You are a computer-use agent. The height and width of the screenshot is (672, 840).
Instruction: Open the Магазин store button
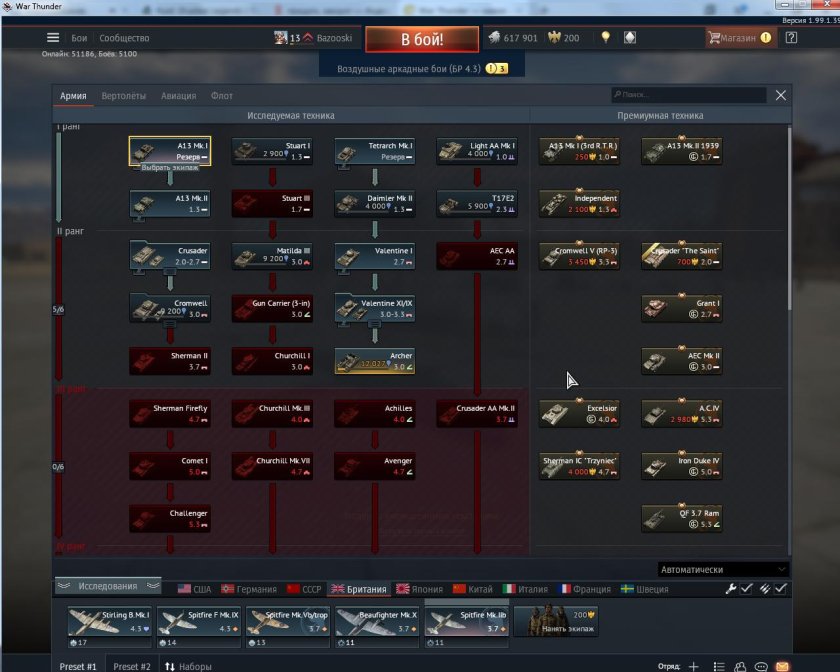(740, 38)
